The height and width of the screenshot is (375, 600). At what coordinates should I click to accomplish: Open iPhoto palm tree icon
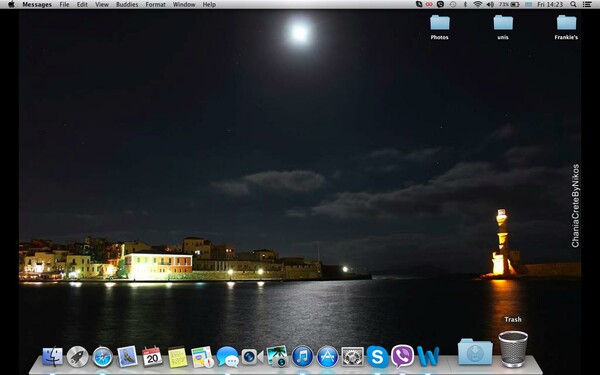pyautogui.click(x=277, y=356)
